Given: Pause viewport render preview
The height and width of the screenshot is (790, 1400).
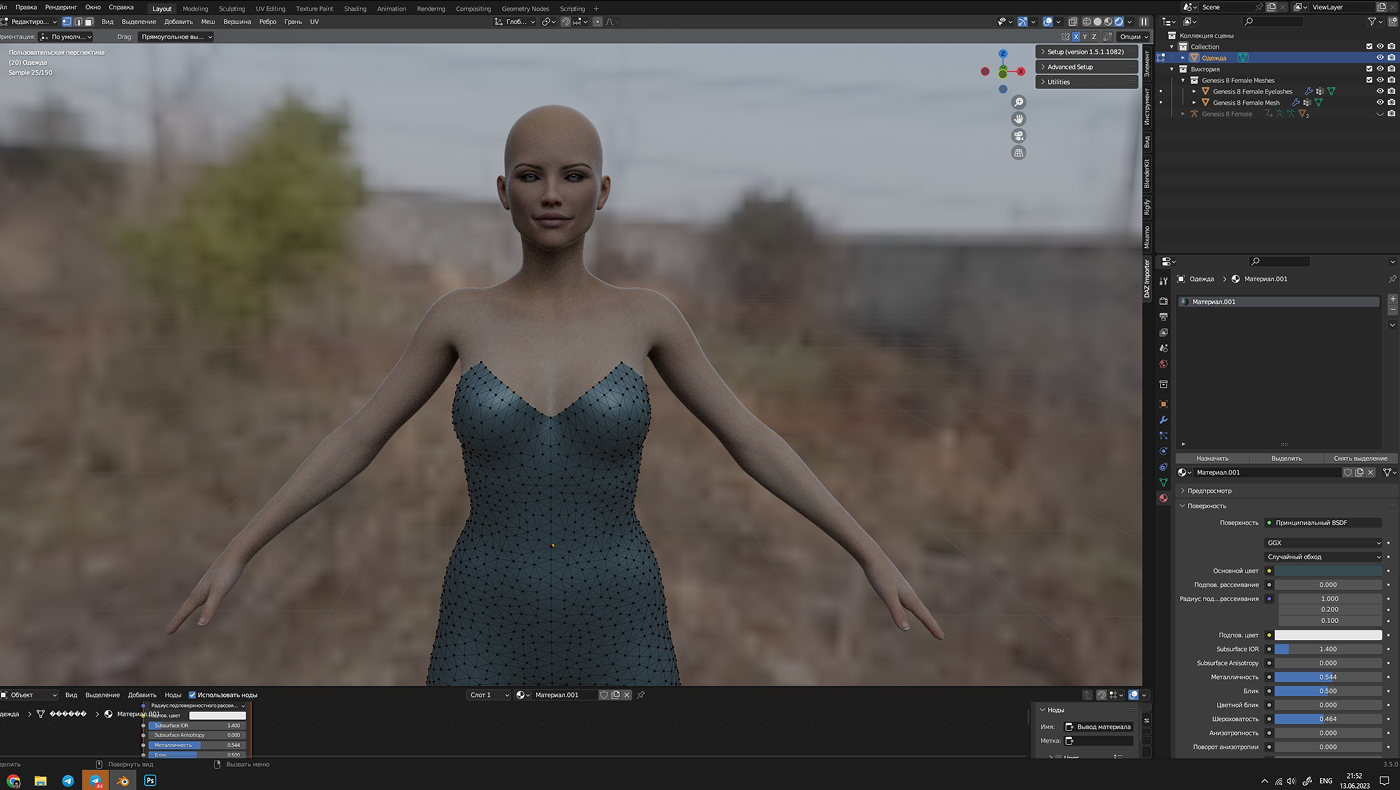Looking at the screenshot, I should click(1144, 22).
